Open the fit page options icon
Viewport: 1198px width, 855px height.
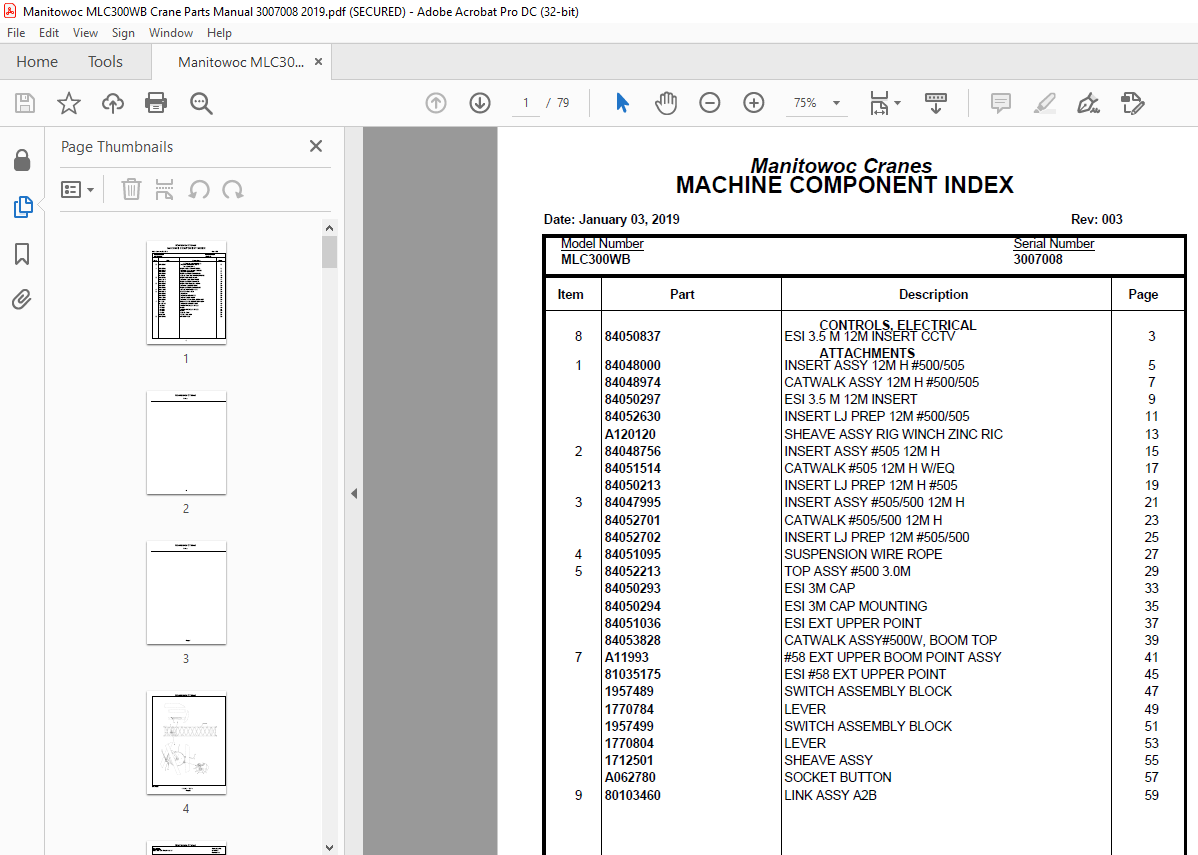coord(879,103)
